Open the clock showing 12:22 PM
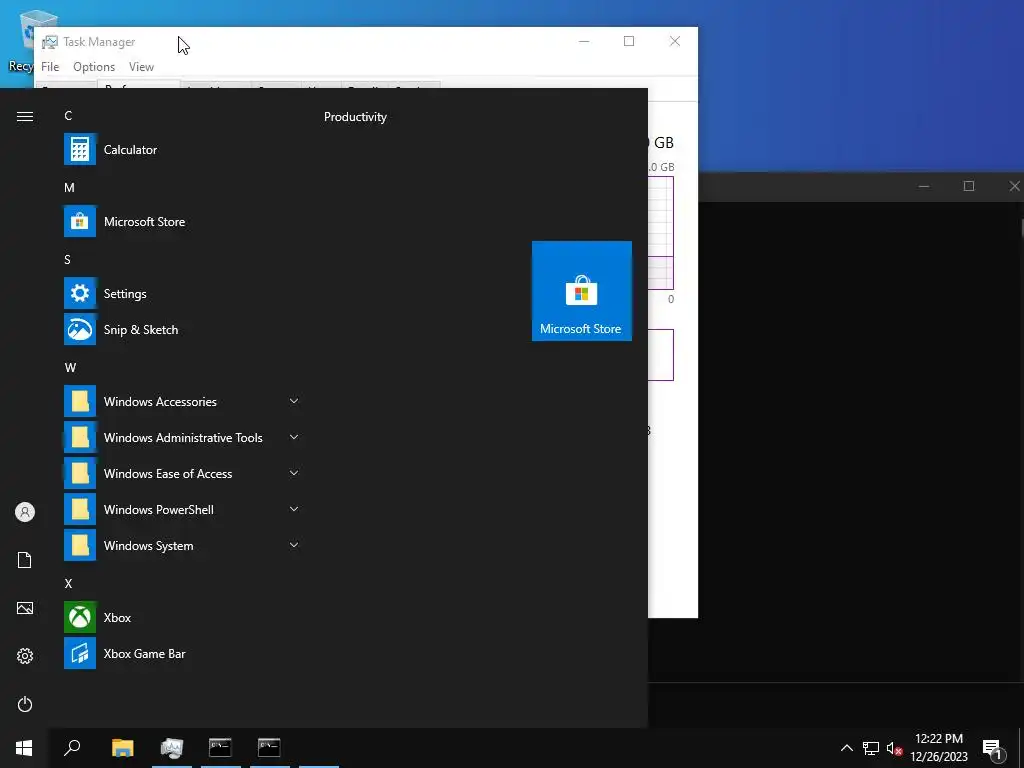Viewport: 1024px width, 768px height. pos(939,748)
